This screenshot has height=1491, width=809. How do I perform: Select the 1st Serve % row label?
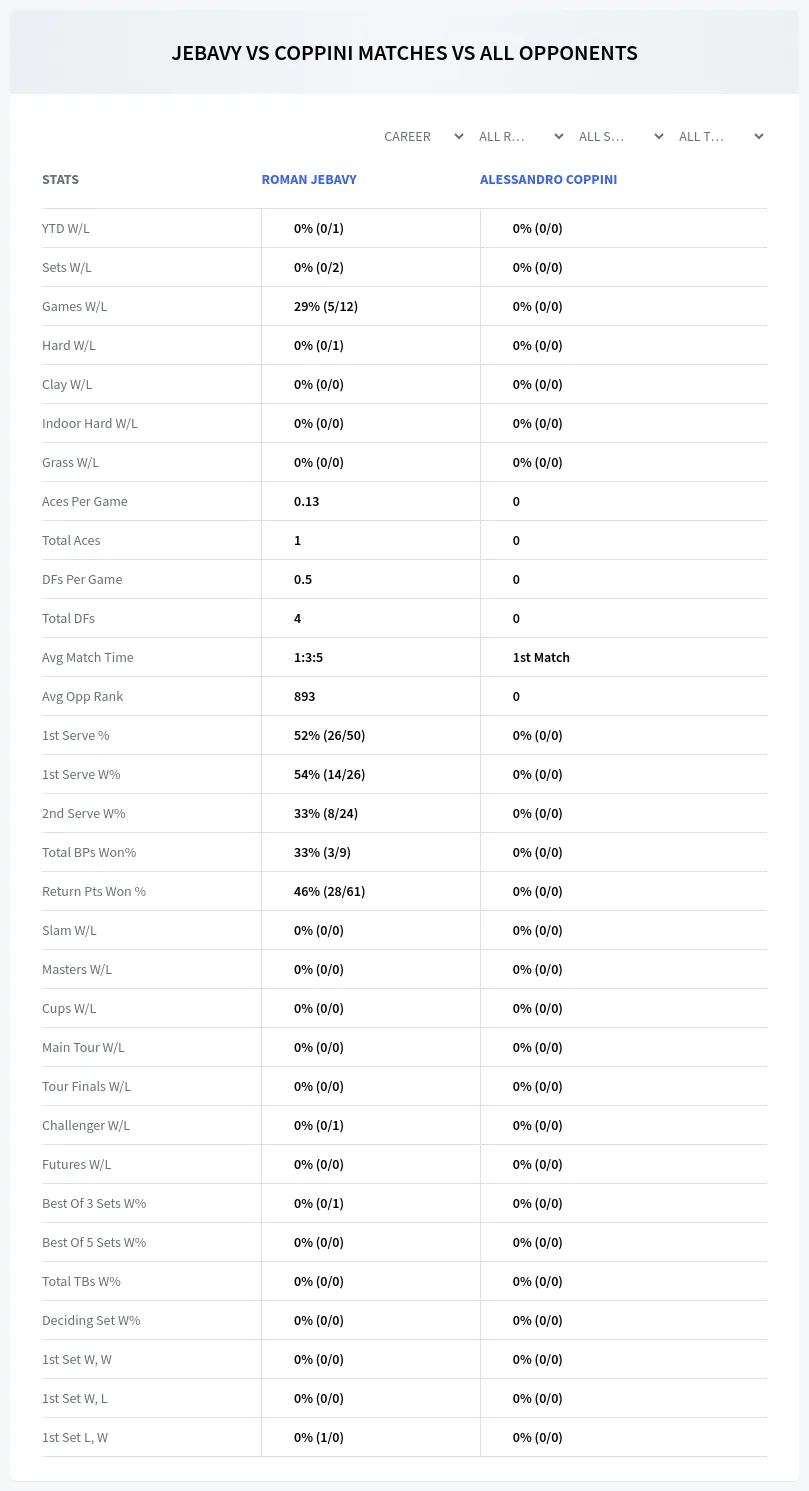pyautogui.click(x=76, y=735)
